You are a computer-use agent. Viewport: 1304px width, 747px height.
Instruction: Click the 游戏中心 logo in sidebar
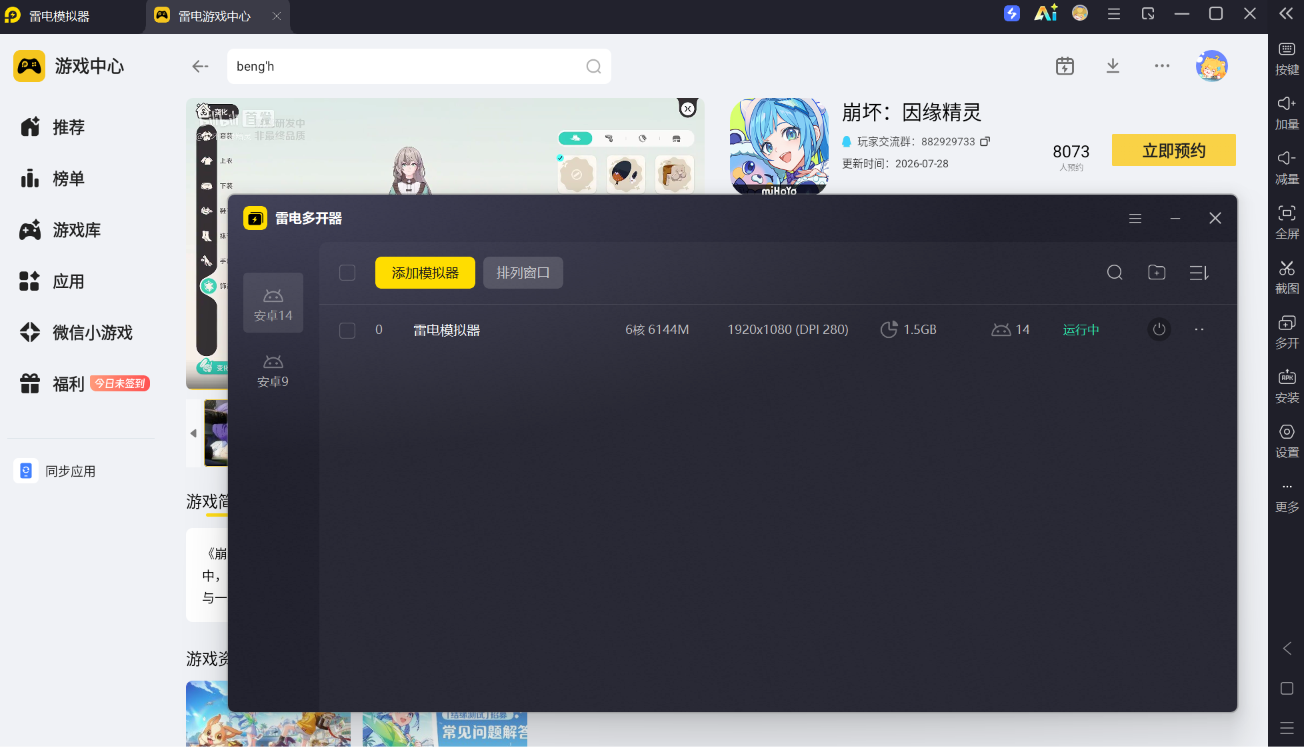tap(29, 66)
